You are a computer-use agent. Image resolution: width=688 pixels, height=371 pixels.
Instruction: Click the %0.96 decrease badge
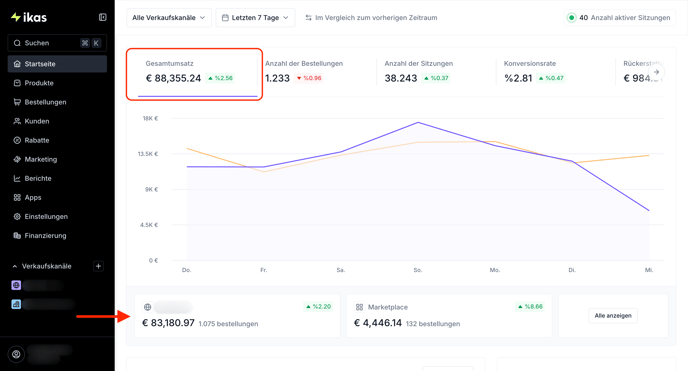(x=309, y=78)
